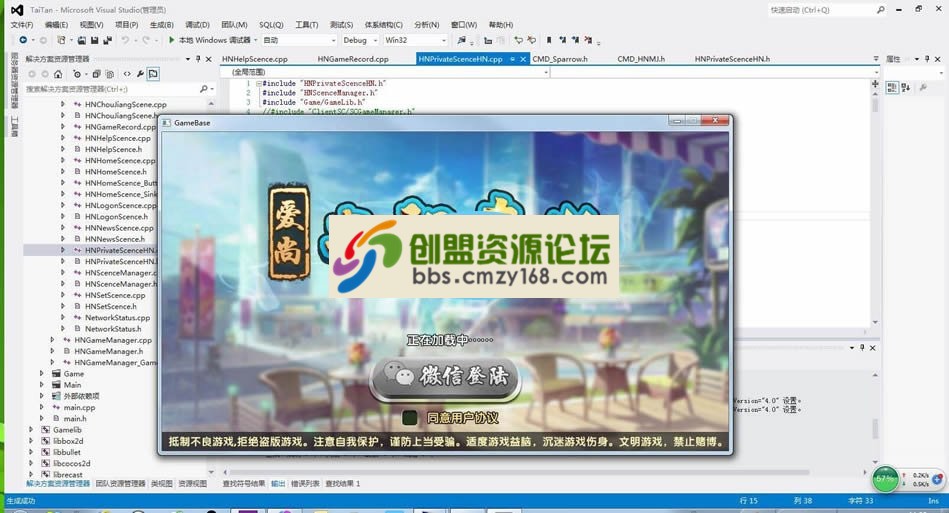Switch to the HNHelpScence.cpp tab
The height and width of the screenshot is (513, 949).
point(255,59)
